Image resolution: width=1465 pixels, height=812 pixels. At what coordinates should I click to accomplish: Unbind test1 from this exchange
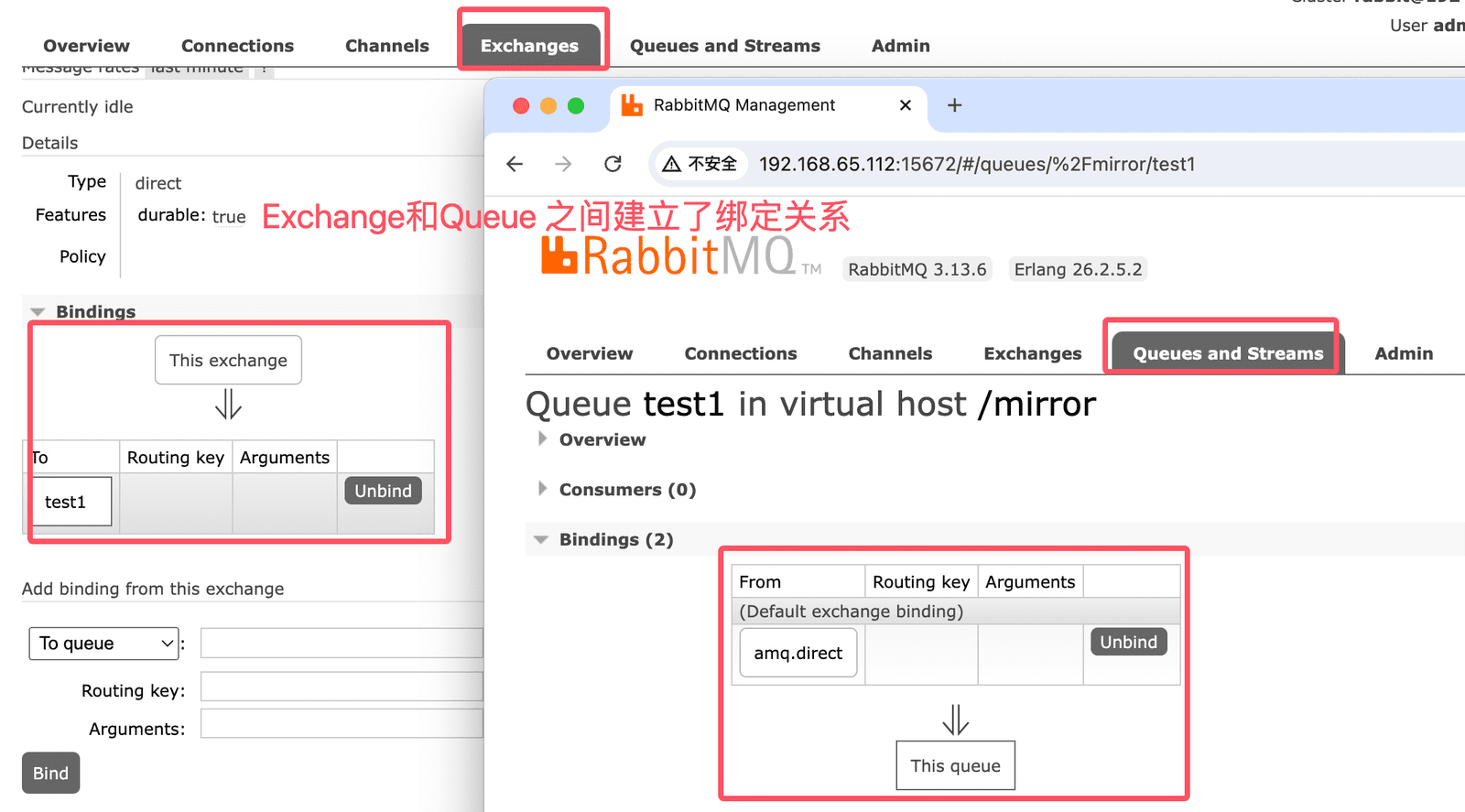click(x=383, y=491)
